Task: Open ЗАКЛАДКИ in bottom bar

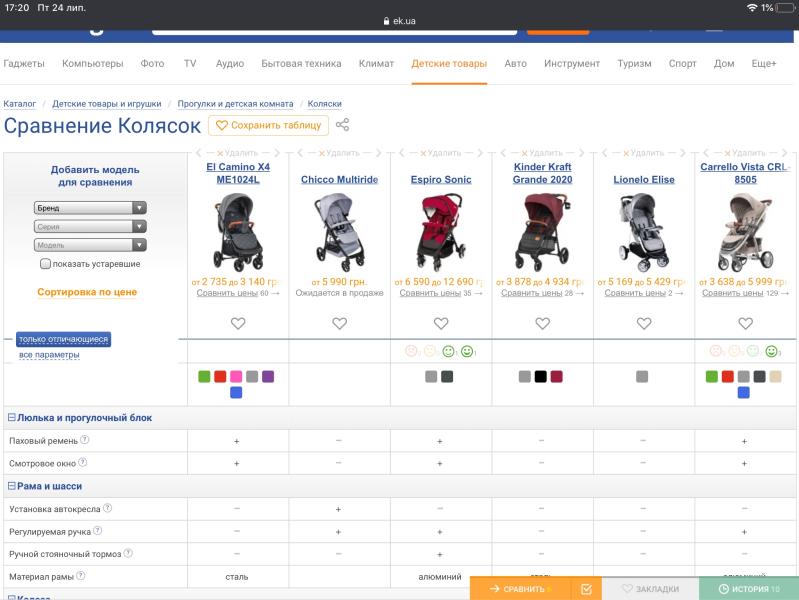Action: pos(651,589)
